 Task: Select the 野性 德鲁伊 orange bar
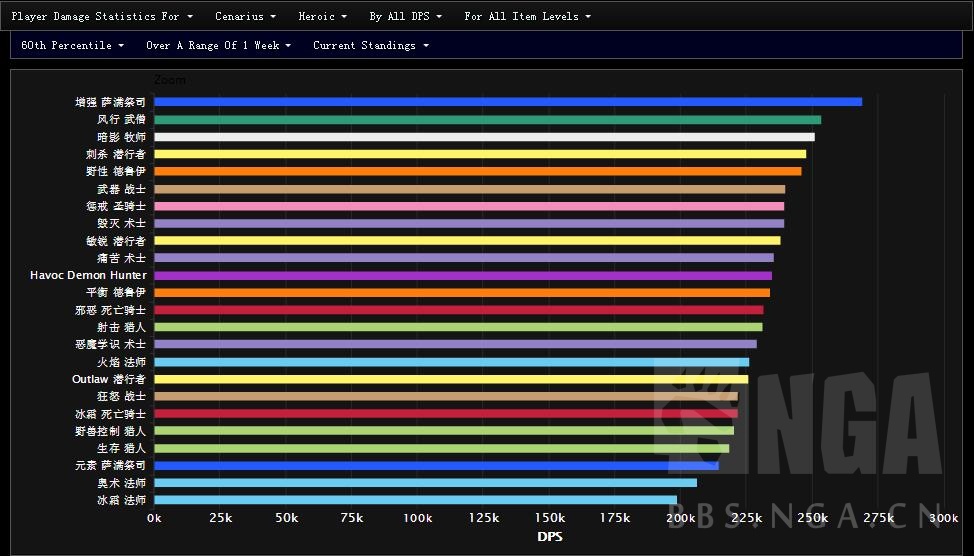click(478, 171)
